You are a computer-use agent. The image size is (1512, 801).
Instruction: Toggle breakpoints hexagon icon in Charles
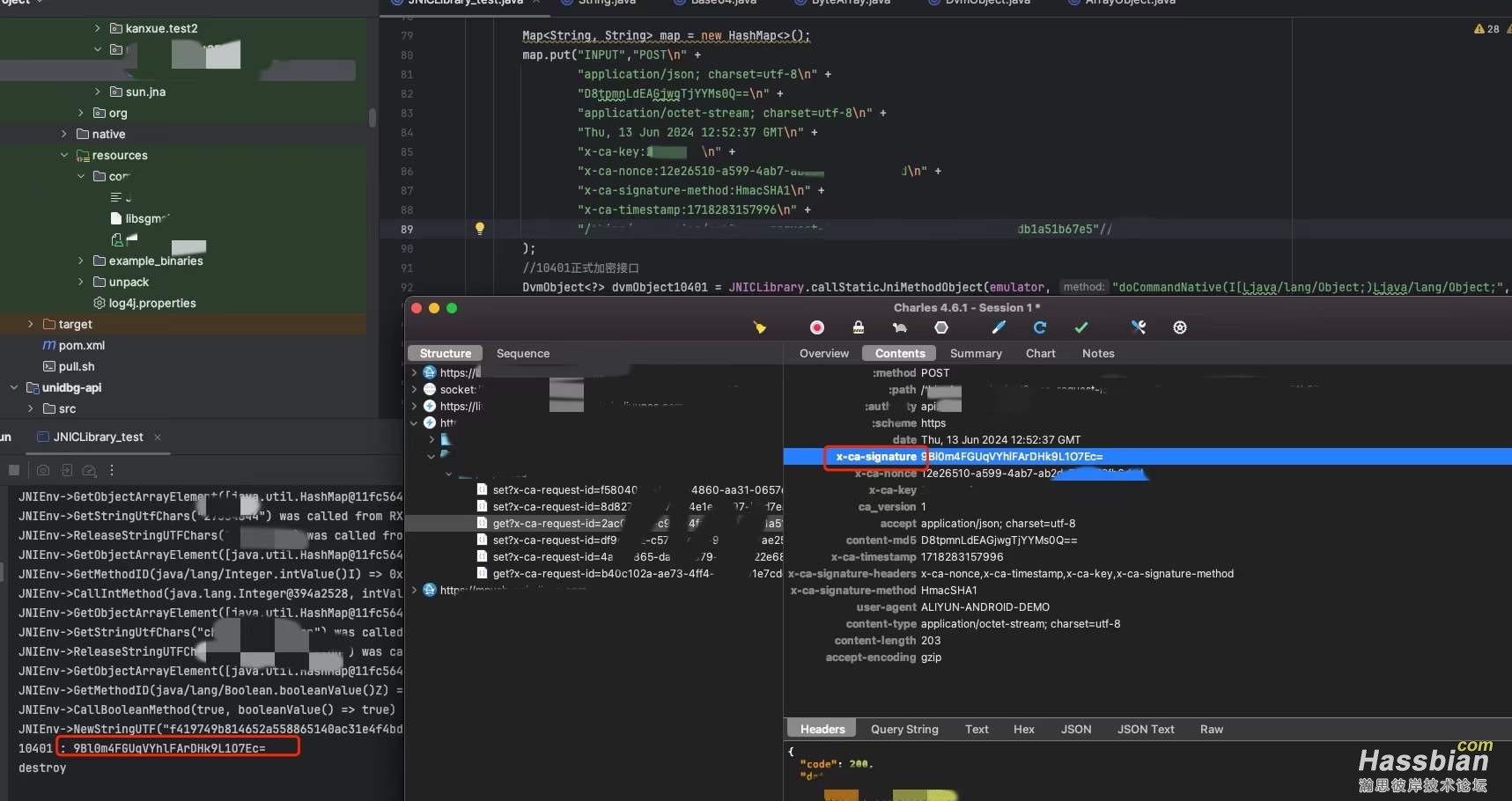tap(941, 327)
